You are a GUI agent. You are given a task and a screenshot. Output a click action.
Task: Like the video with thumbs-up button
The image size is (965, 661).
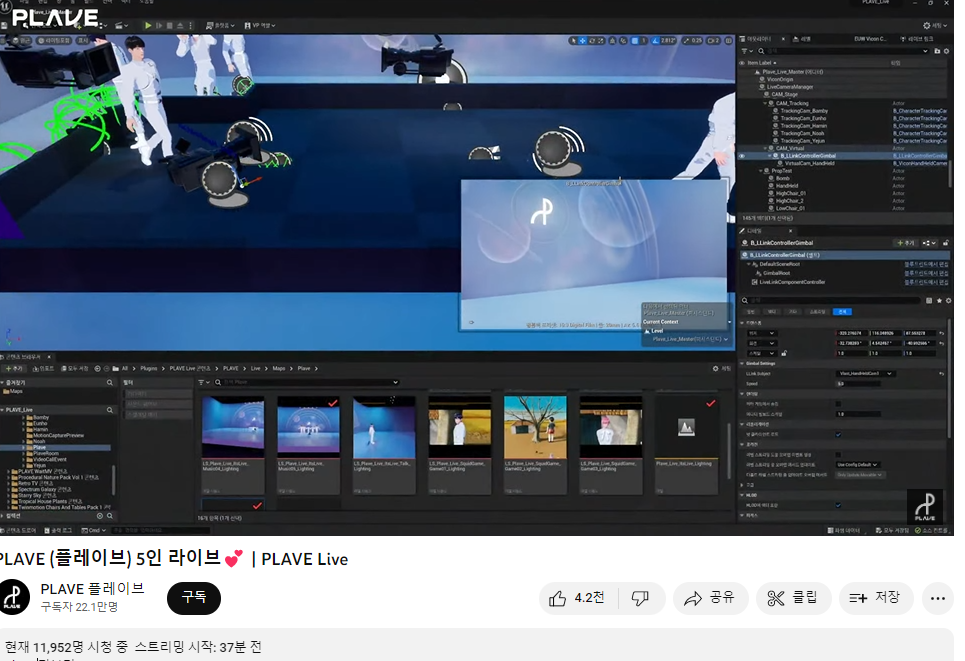[x=578, y=598]
